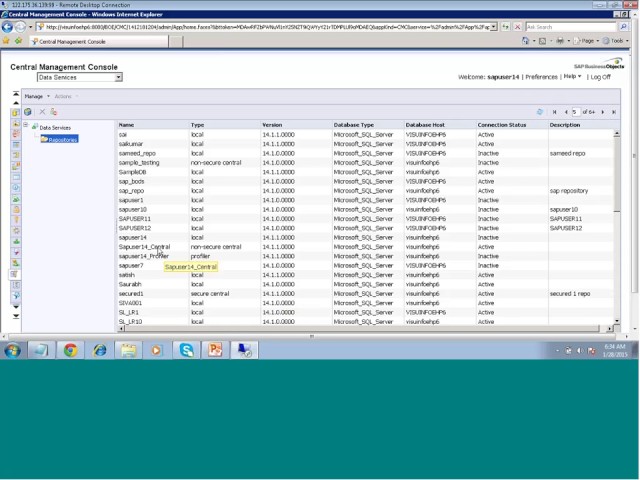Select the Central Management Console browser tab

click(99, 41)
